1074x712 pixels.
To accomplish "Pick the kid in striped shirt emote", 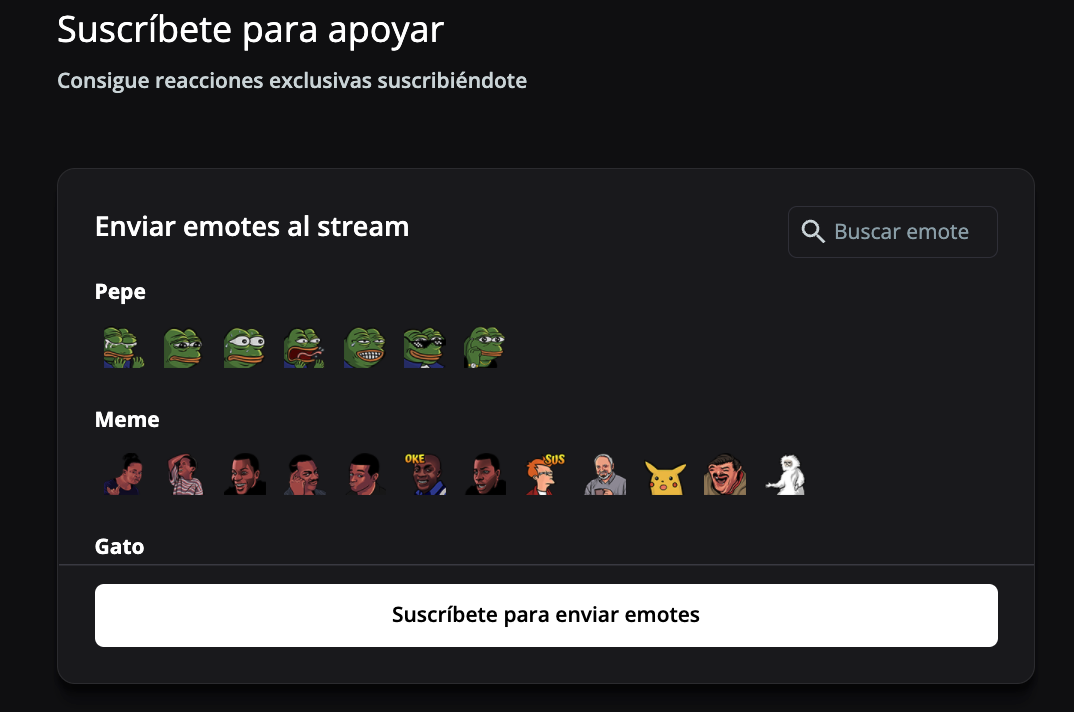I will pyautogui.click(x=184, y=474).
